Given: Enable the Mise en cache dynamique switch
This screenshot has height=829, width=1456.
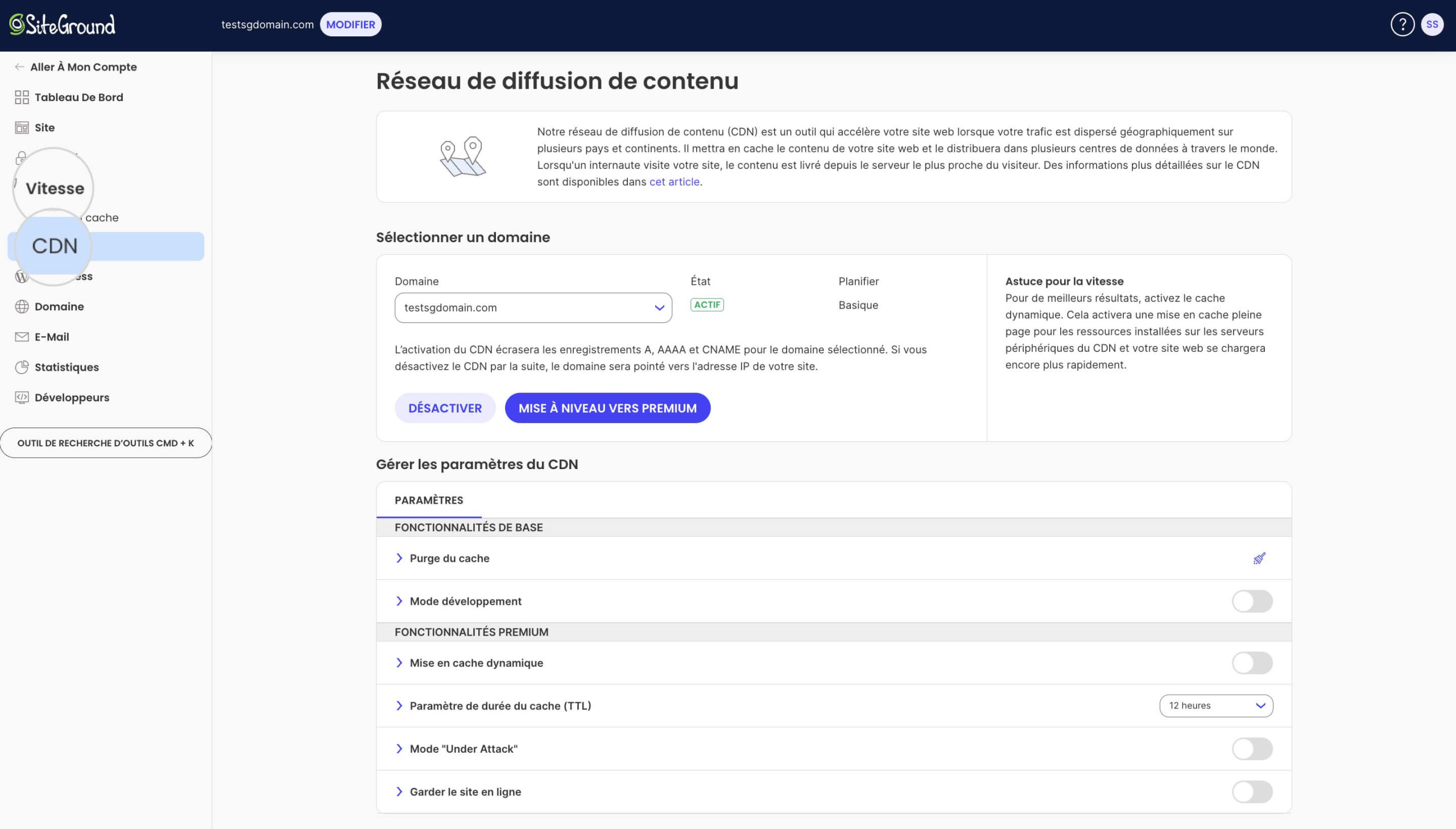Looking at the screenshot, I should pyautogui.click(x=1252, y=663).
